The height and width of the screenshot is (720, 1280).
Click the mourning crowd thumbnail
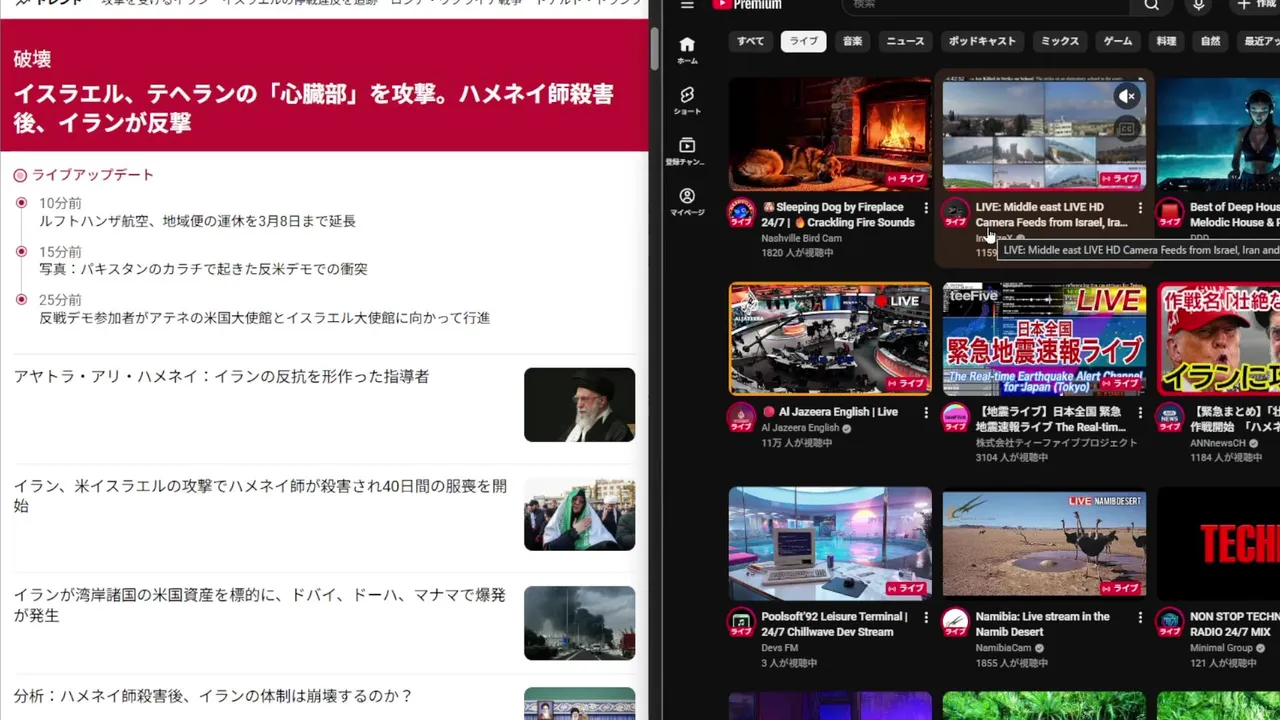pyautogui.click(x=579, y=514)
